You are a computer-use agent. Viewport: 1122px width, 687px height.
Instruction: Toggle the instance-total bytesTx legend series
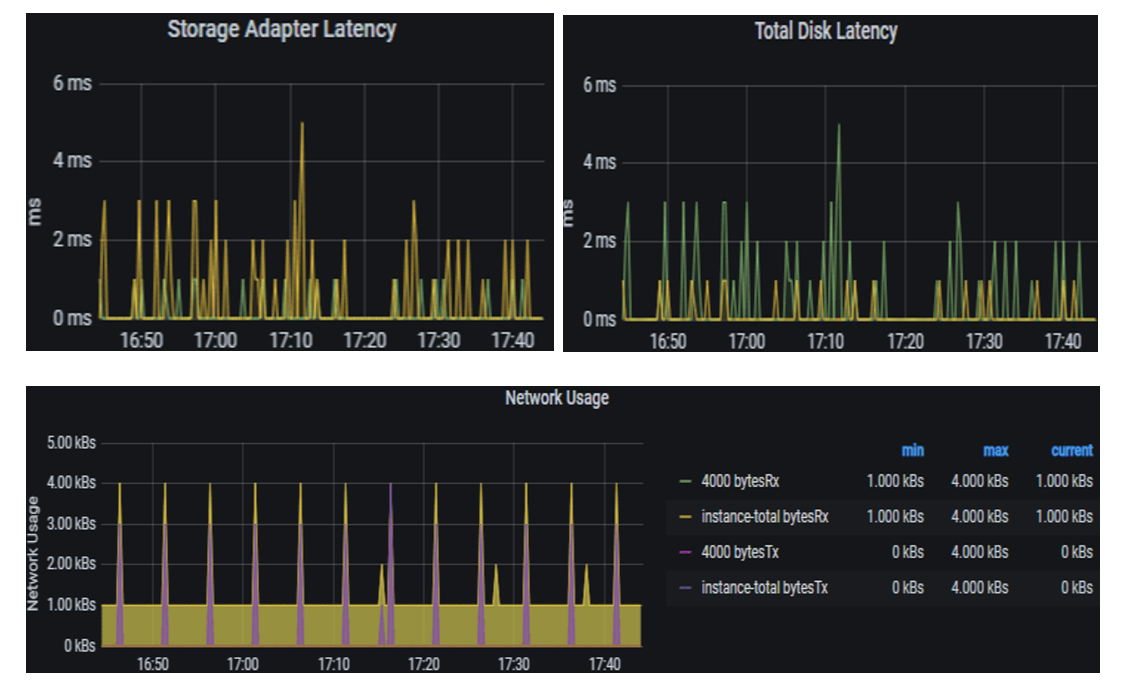coord(764,588)
